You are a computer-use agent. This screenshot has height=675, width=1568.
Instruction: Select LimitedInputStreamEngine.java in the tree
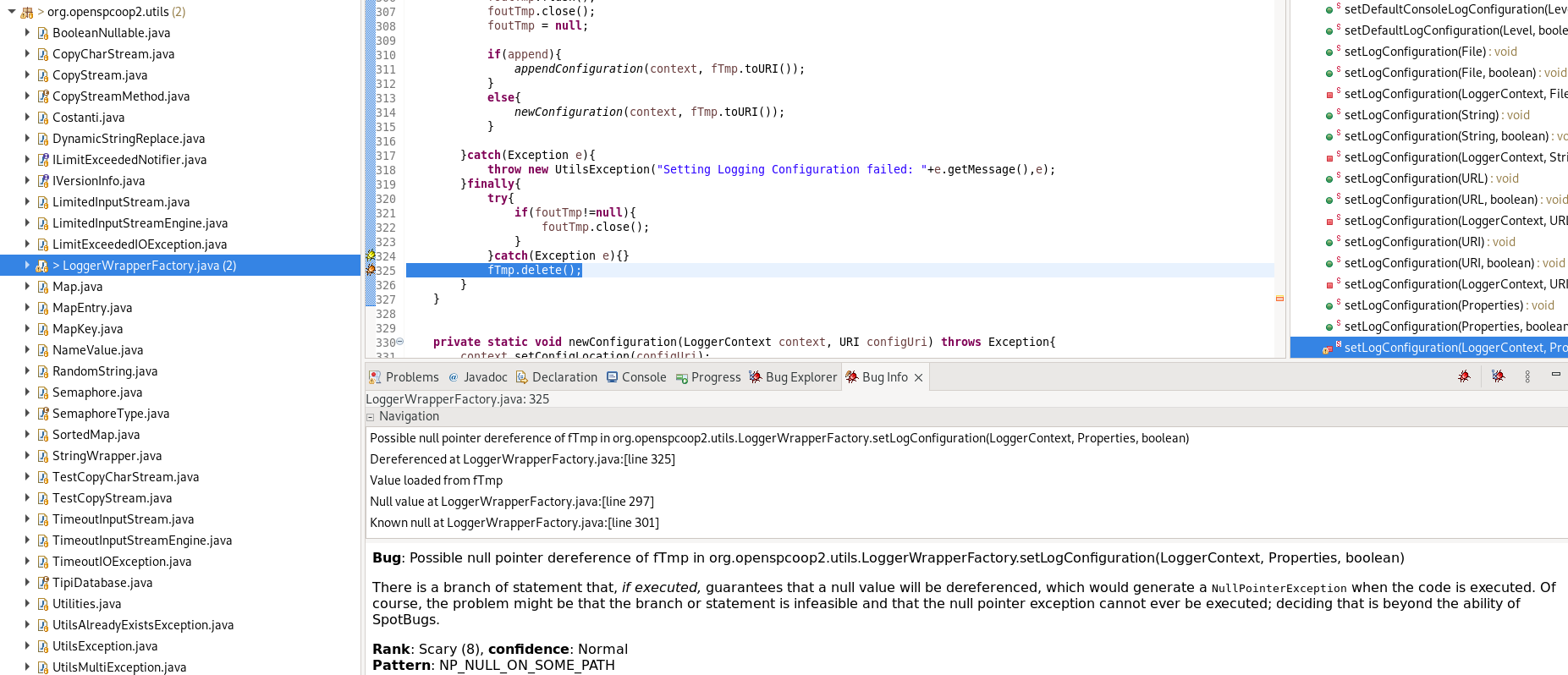tap(140, 223)
